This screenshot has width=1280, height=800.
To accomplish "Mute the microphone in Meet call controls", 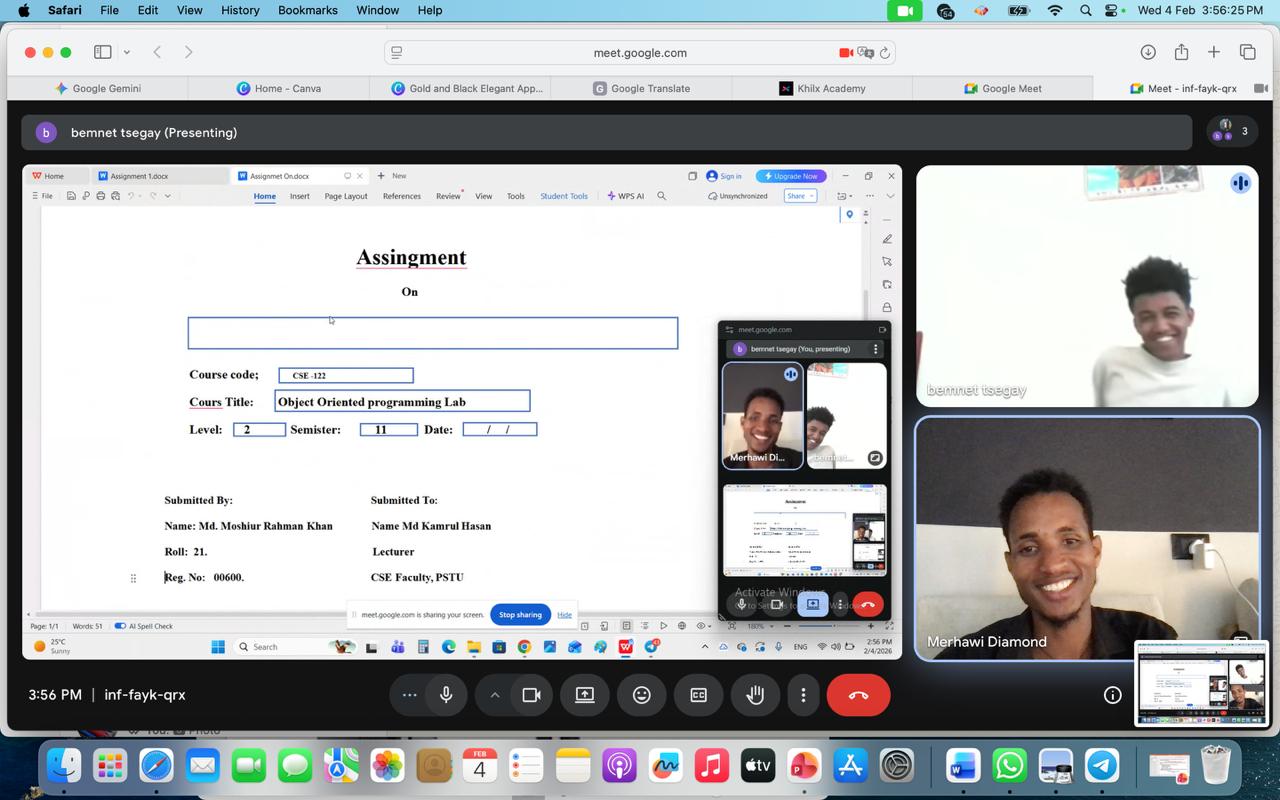I will tap(446, 695).
